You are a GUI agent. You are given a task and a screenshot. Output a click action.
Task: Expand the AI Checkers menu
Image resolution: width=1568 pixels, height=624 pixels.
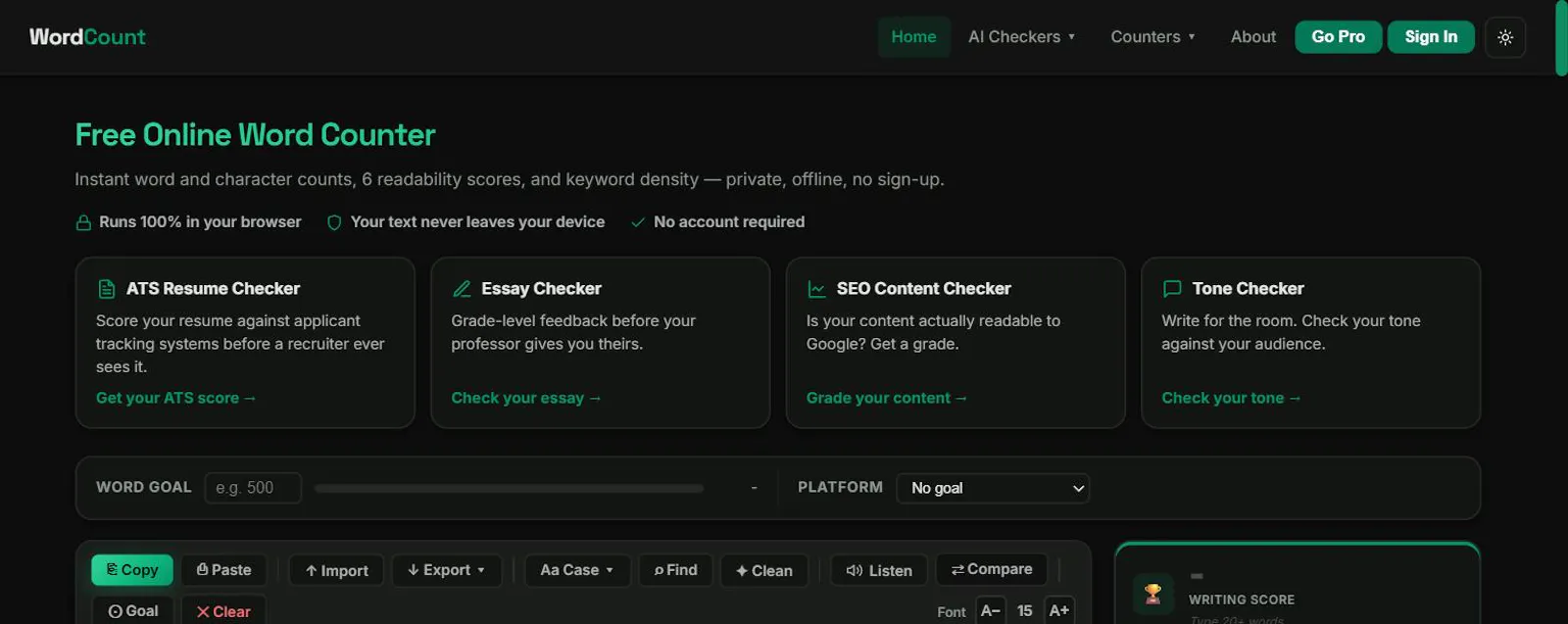point(1022,37)
